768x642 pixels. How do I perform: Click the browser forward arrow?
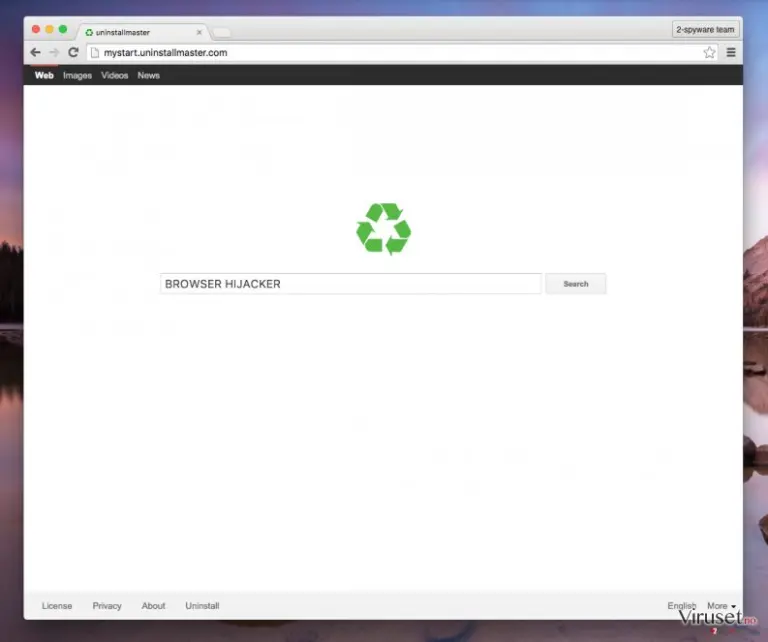pos(54,52)
